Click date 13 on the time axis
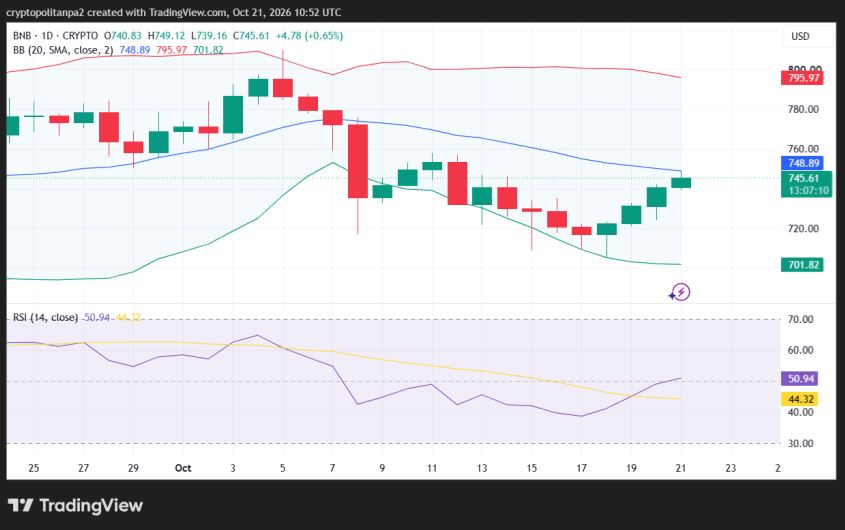Screen dimensions: 845x530 pyautogui.click(x=481, y=468)
